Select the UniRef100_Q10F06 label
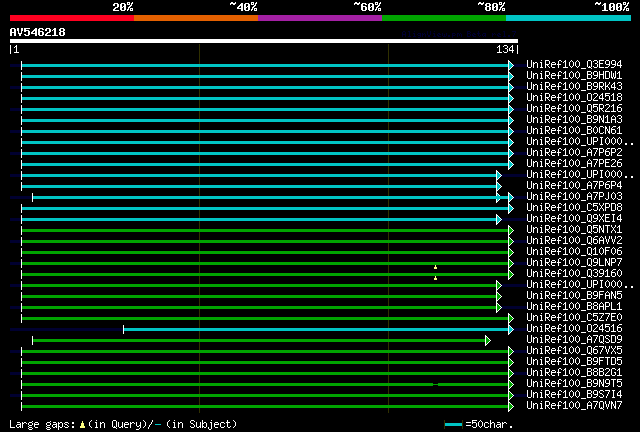The height and width of the screenshot is (432, 640). tap(574, 252)
